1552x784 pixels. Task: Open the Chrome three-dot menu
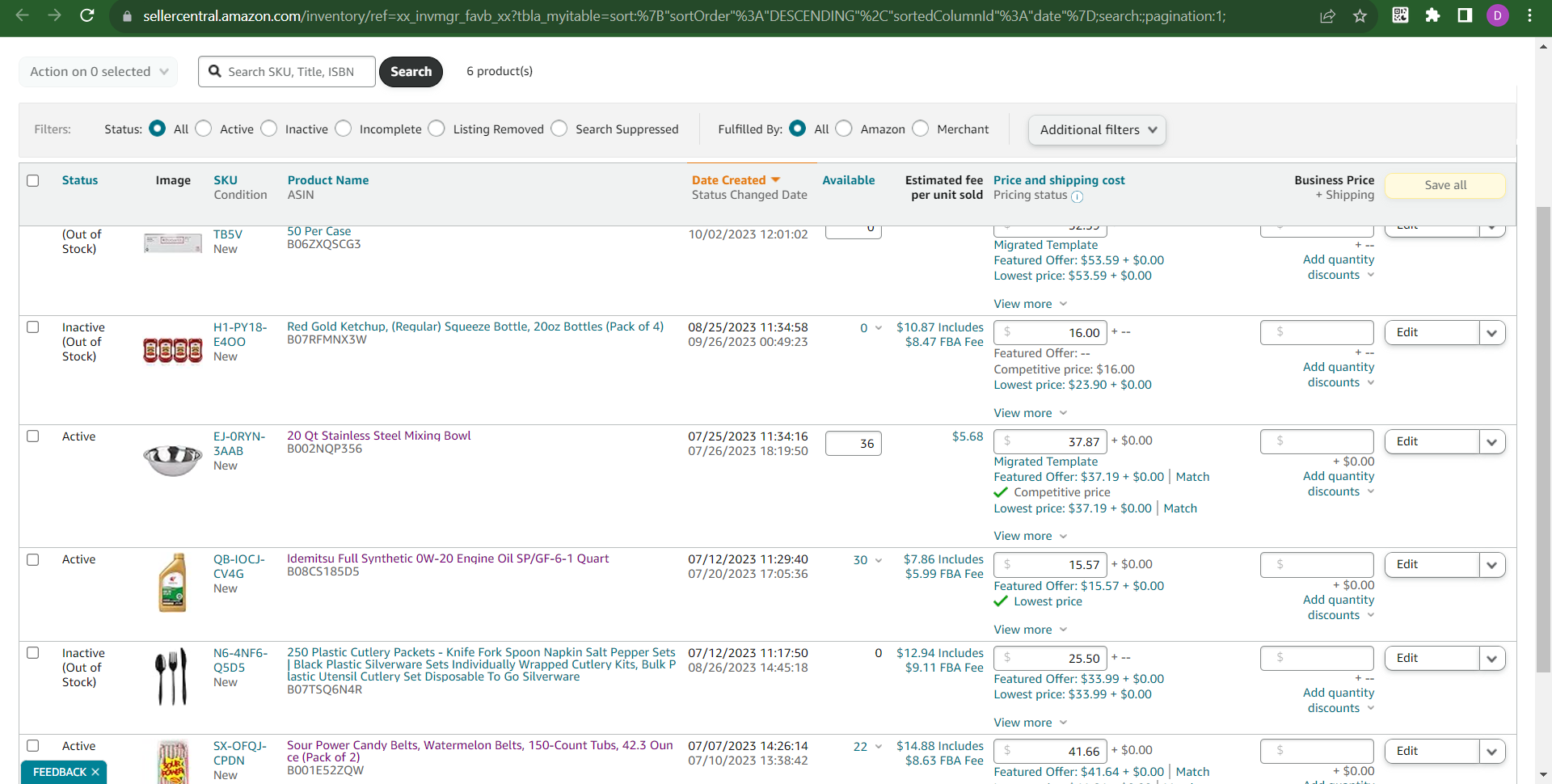pyautogui.click(x=1530, y=15)
